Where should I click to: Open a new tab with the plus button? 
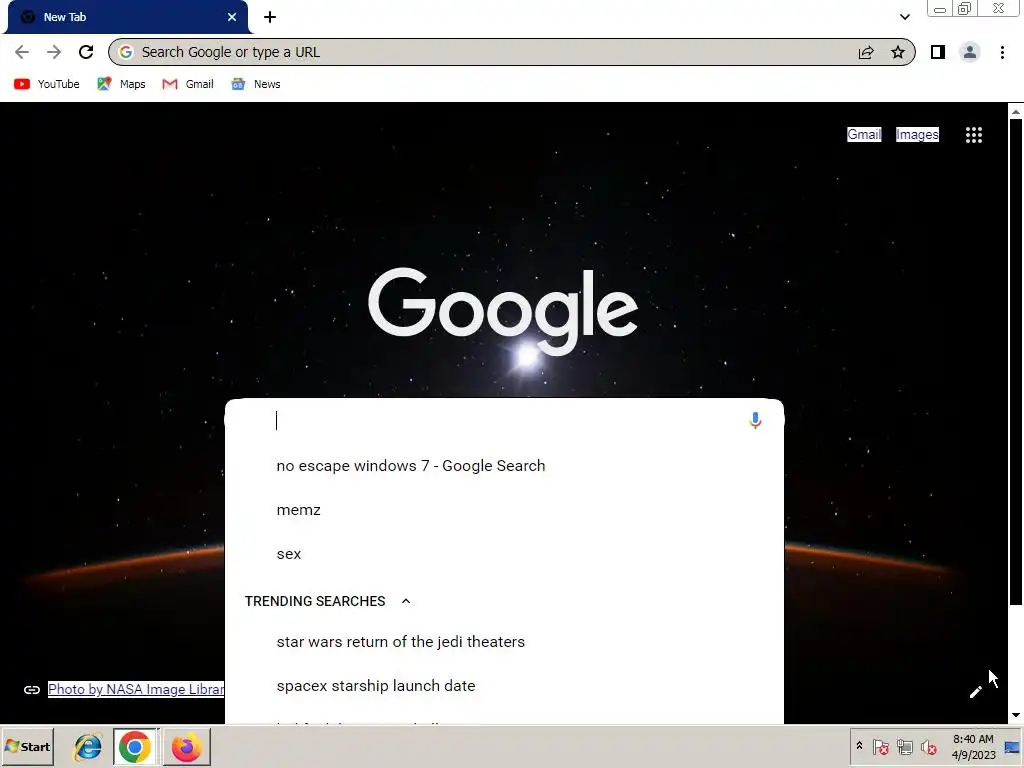(x=270, y=17)
